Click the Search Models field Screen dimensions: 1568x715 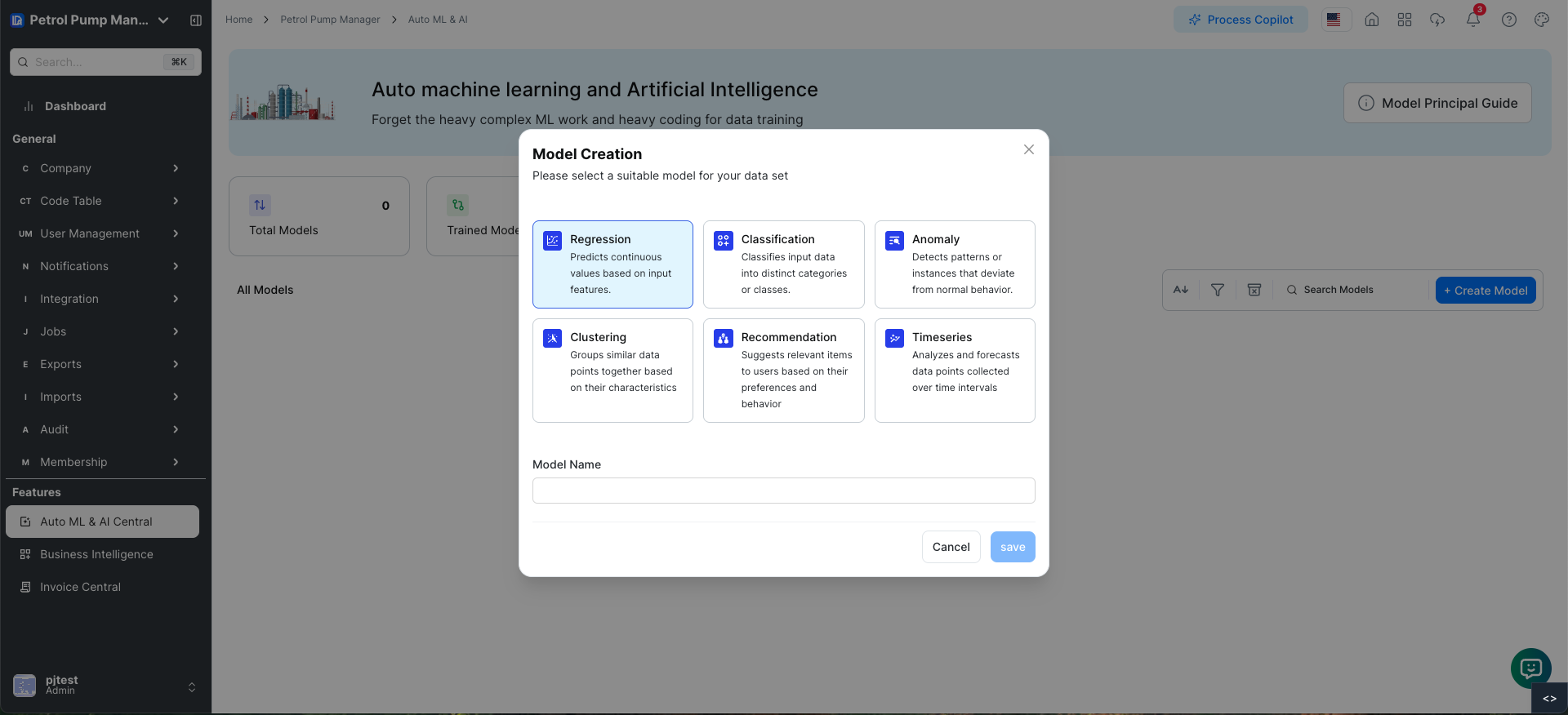click(x=1352, y=290)
